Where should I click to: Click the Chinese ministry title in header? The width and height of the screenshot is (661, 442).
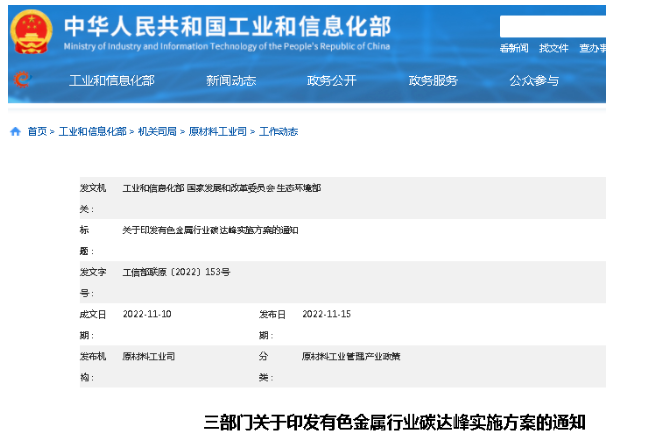(228, 26)
